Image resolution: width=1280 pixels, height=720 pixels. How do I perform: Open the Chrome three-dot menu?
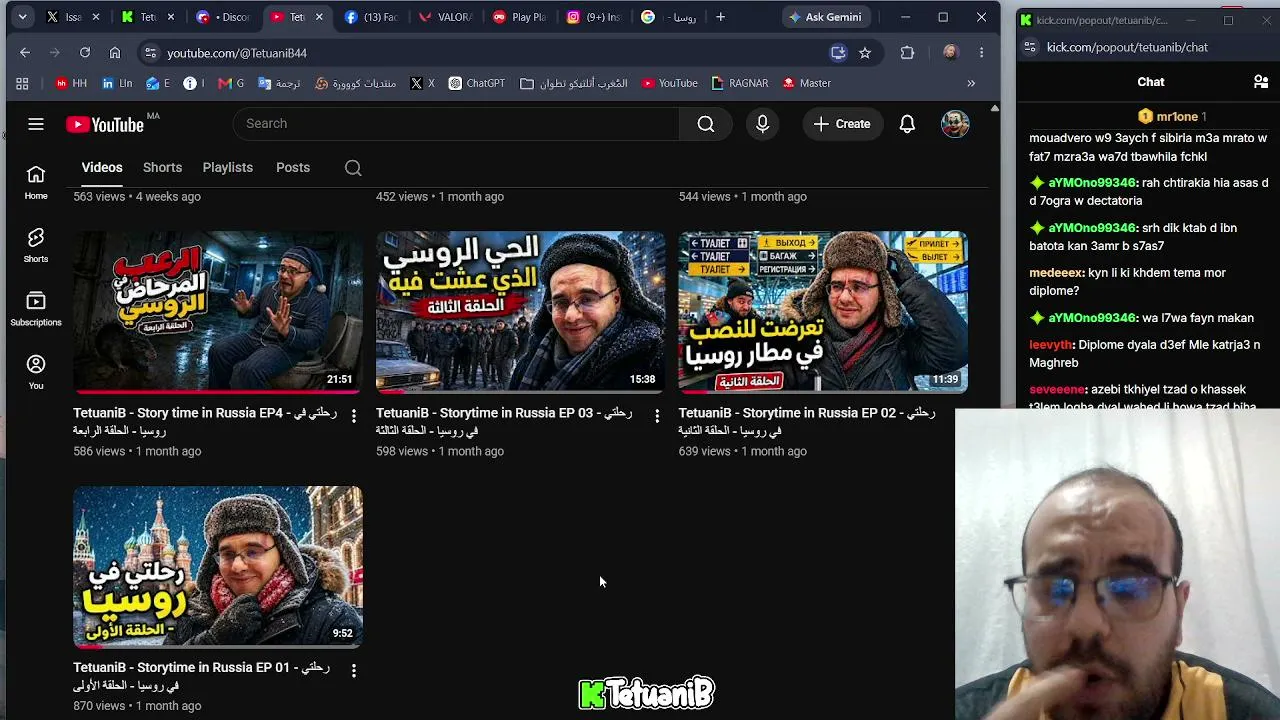tap(981, 53)
